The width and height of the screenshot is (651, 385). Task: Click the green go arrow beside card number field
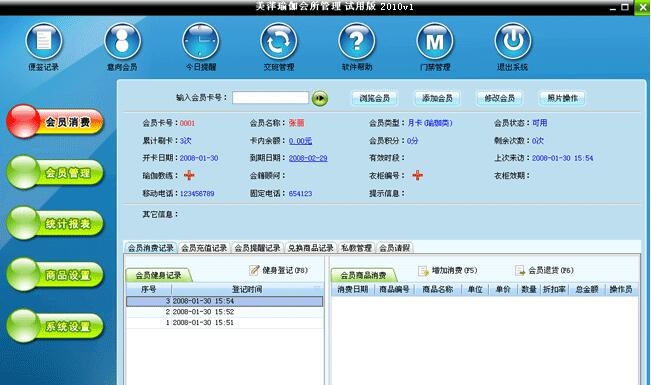point(320,98)
